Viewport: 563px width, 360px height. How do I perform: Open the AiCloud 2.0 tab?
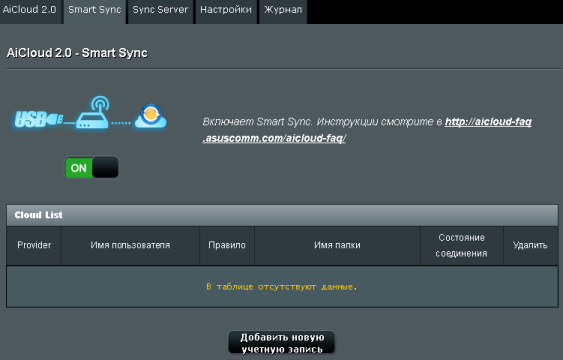point(31,11)
